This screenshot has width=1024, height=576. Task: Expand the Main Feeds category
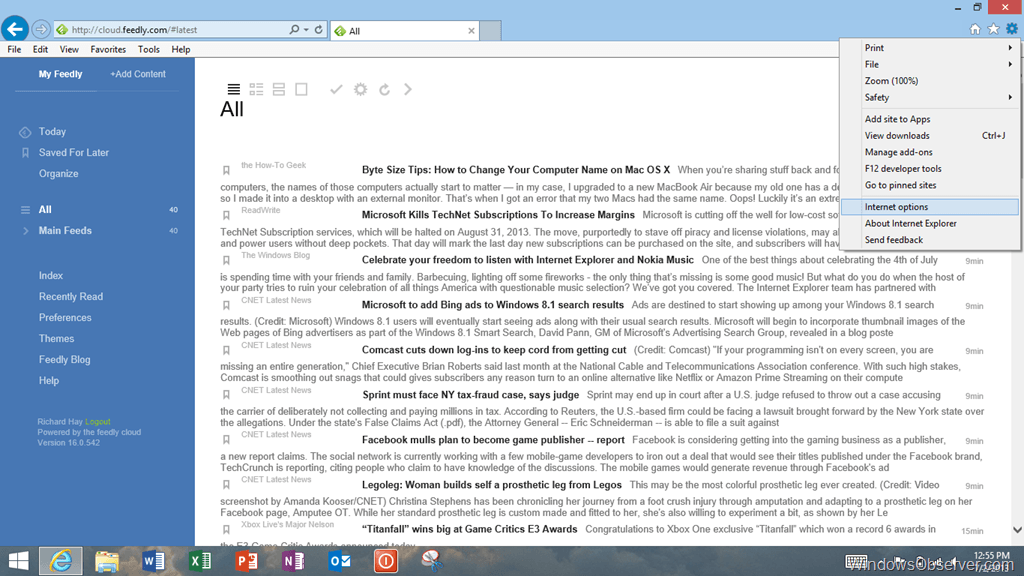click(x=26, y=231)
